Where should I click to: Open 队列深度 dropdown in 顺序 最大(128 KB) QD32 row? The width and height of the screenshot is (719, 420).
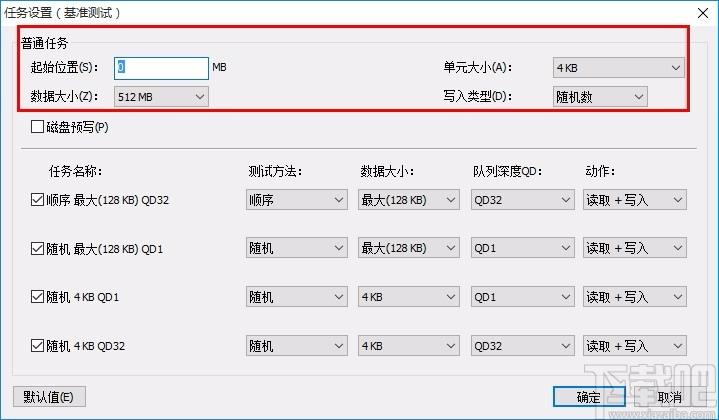click(x=522, y=200)
